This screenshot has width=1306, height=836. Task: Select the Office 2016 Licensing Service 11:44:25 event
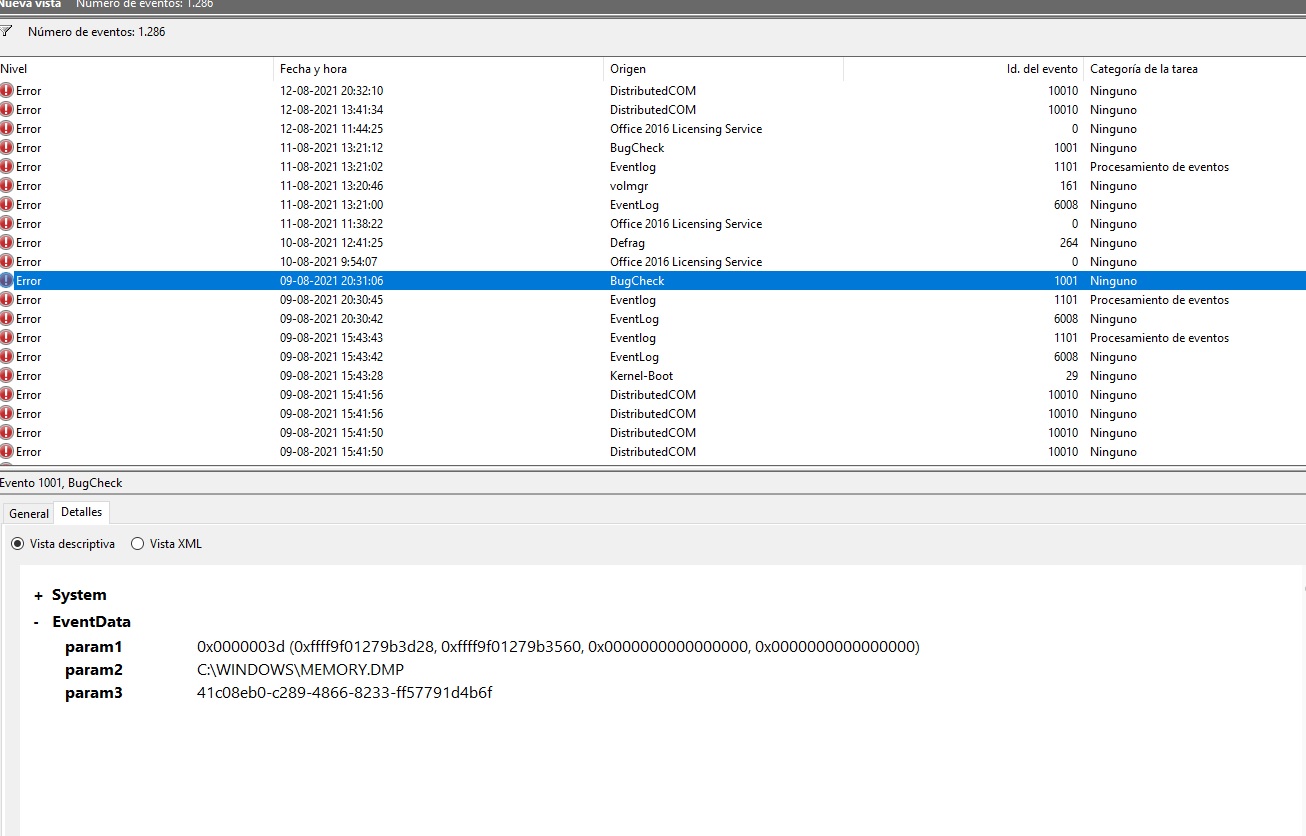click(x=685, y=129)
